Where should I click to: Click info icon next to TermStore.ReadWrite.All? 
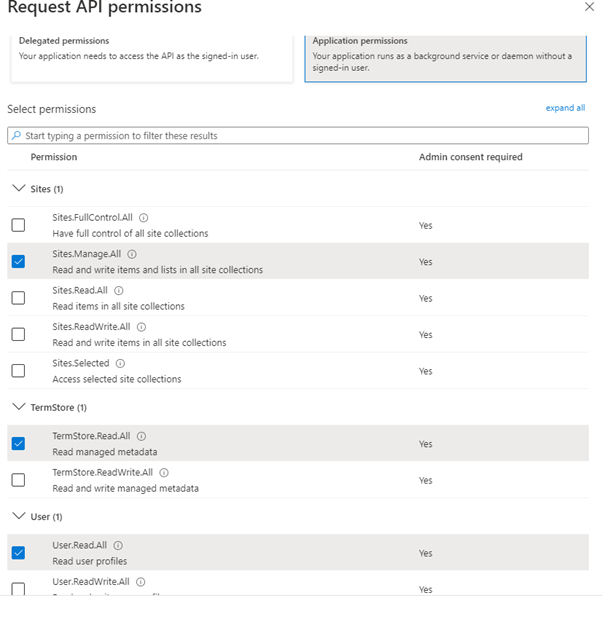click(164, 472)
